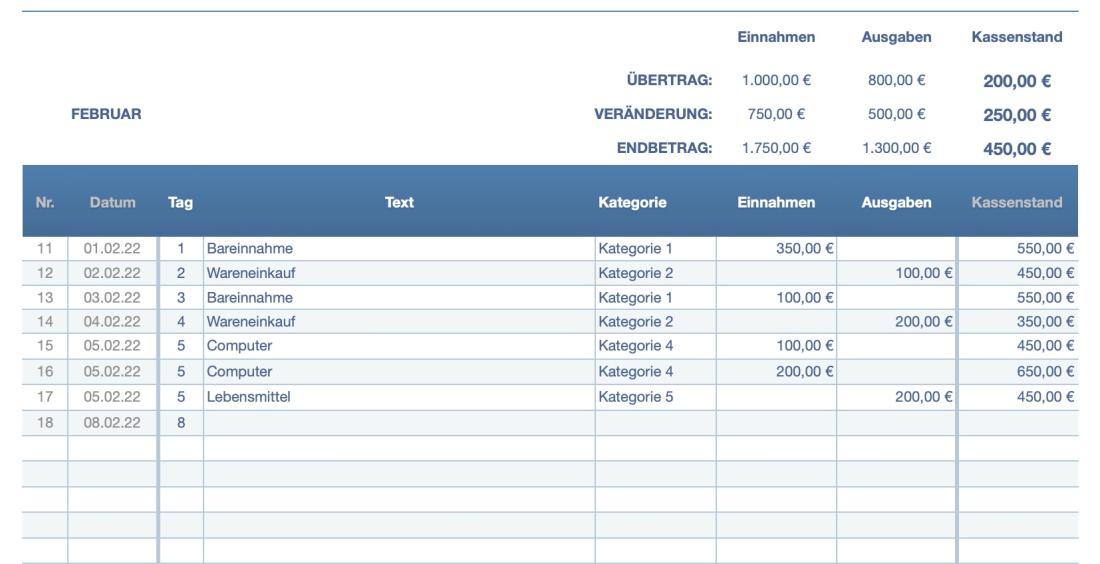The height and width of the screenshot is (564, 1100).
Task: Select the ÜBERTRAG Einnahmen value 1.000,00 €
Action: [776, 81]
